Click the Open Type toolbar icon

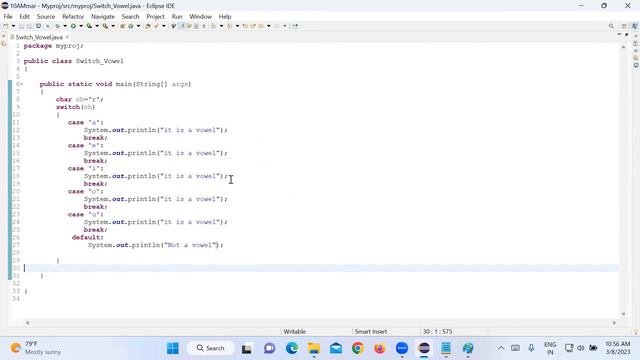tap(148, 26)
